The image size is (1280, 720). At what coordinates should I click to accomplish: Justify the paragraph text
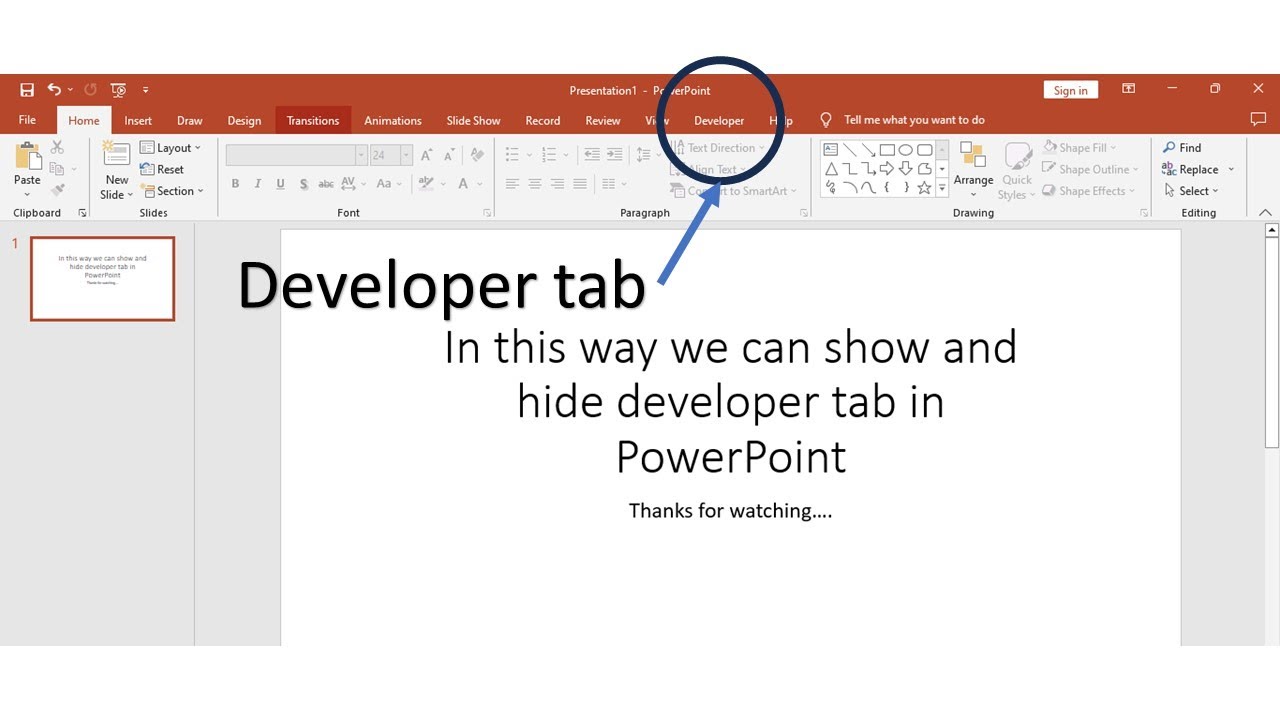tap(580, 184)
